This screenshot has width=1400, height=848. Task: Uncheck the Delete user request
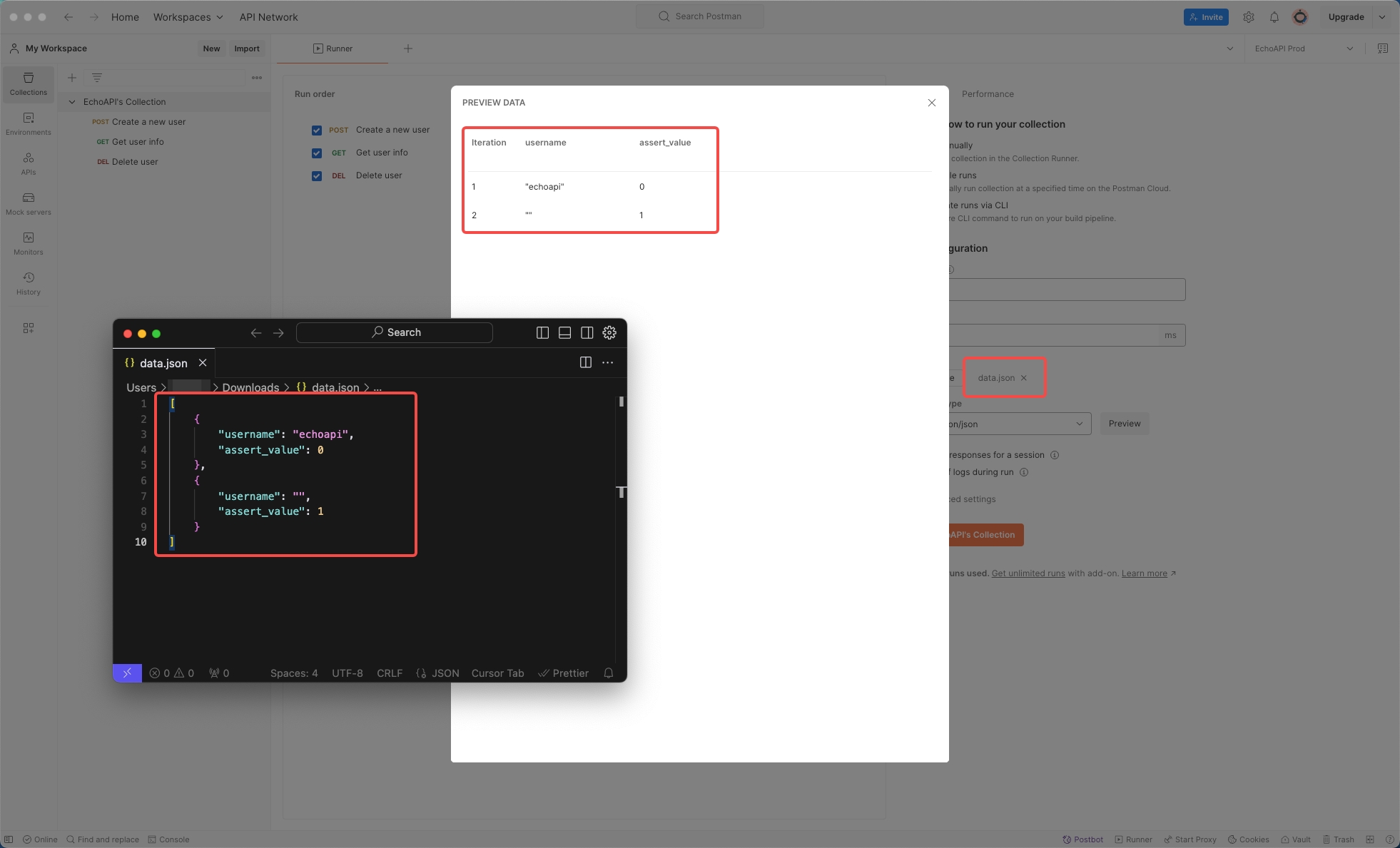coord(317,176)
